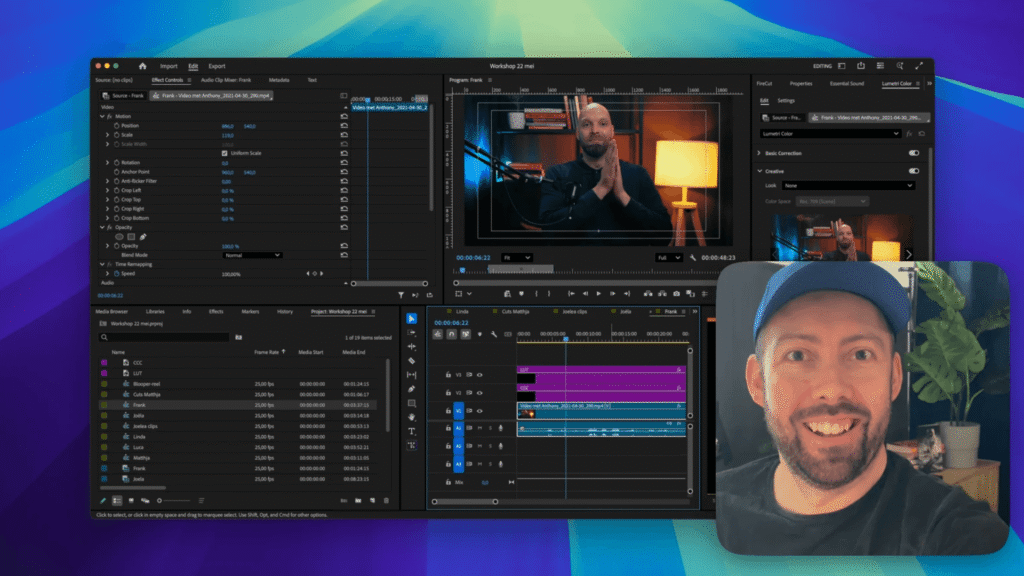Click Go to Out point button

coord(626,294)
